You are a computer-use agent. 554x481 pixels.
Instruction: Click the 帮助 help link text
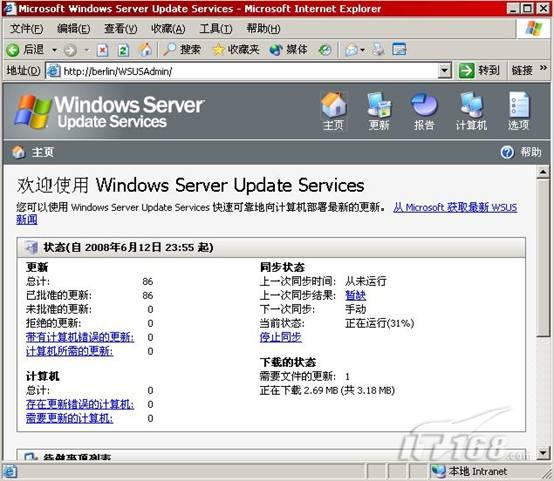pos(531,152)
